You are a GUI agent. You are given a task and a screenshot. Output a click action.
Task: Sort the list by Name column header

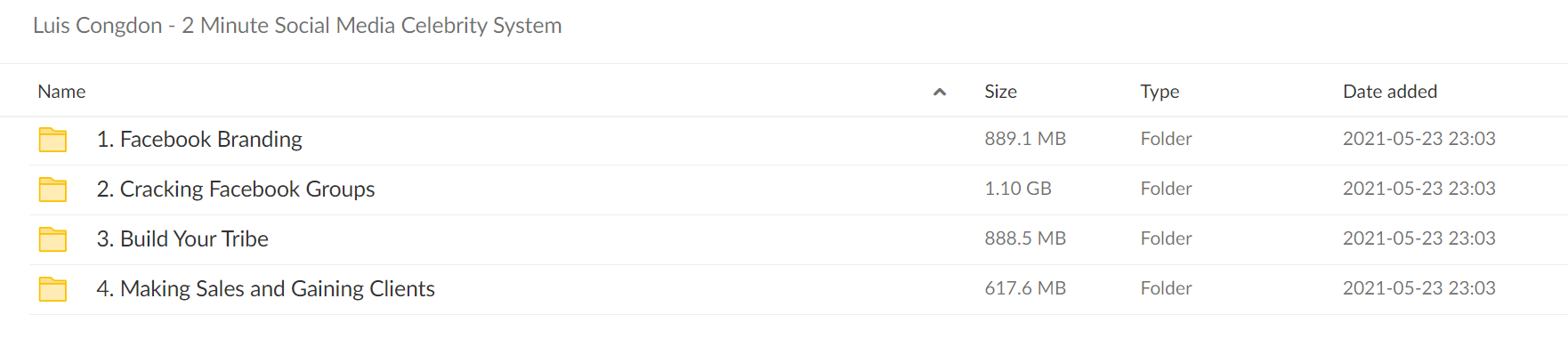(x=61, y=92)
